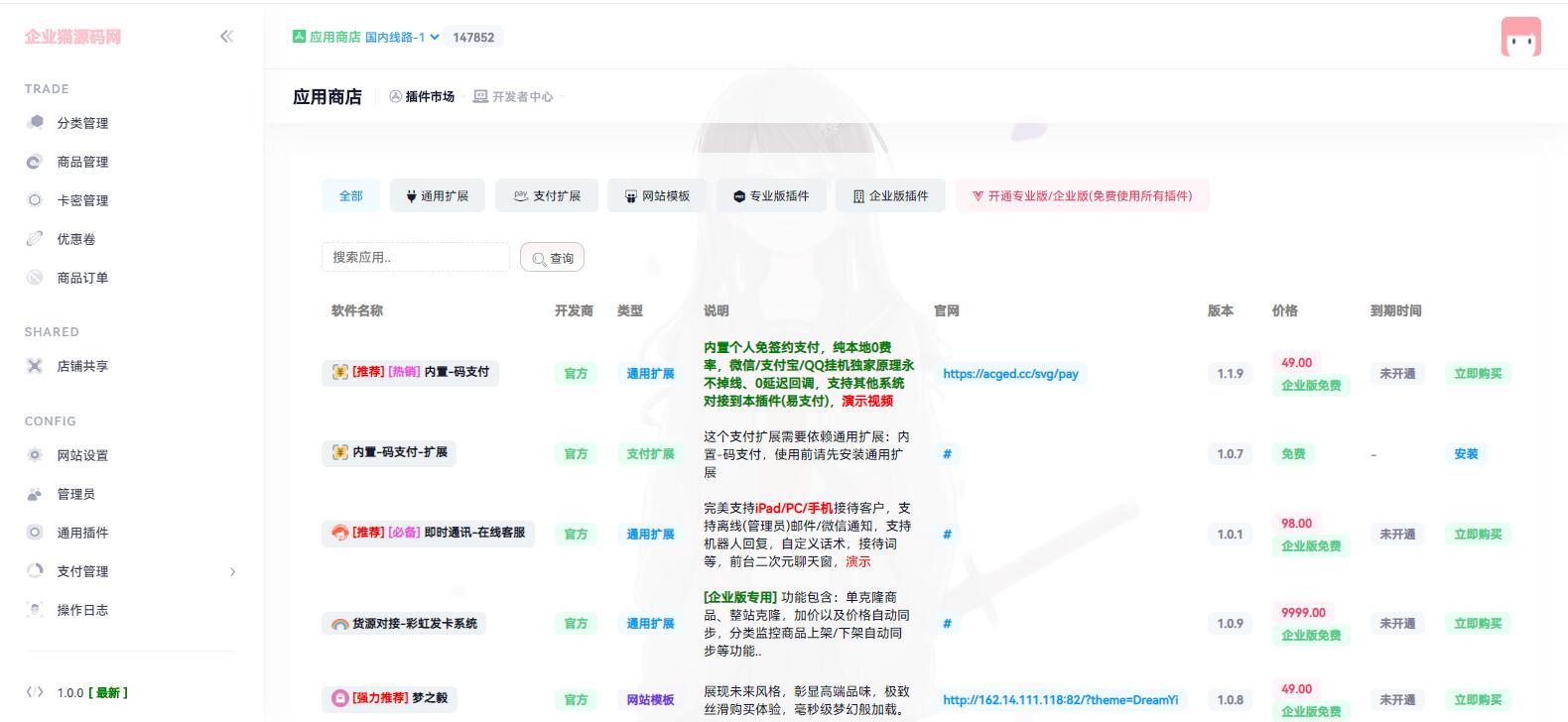Open the acged.cc/svg/pay official link
1568x722 pixels.
[1010, 374]
